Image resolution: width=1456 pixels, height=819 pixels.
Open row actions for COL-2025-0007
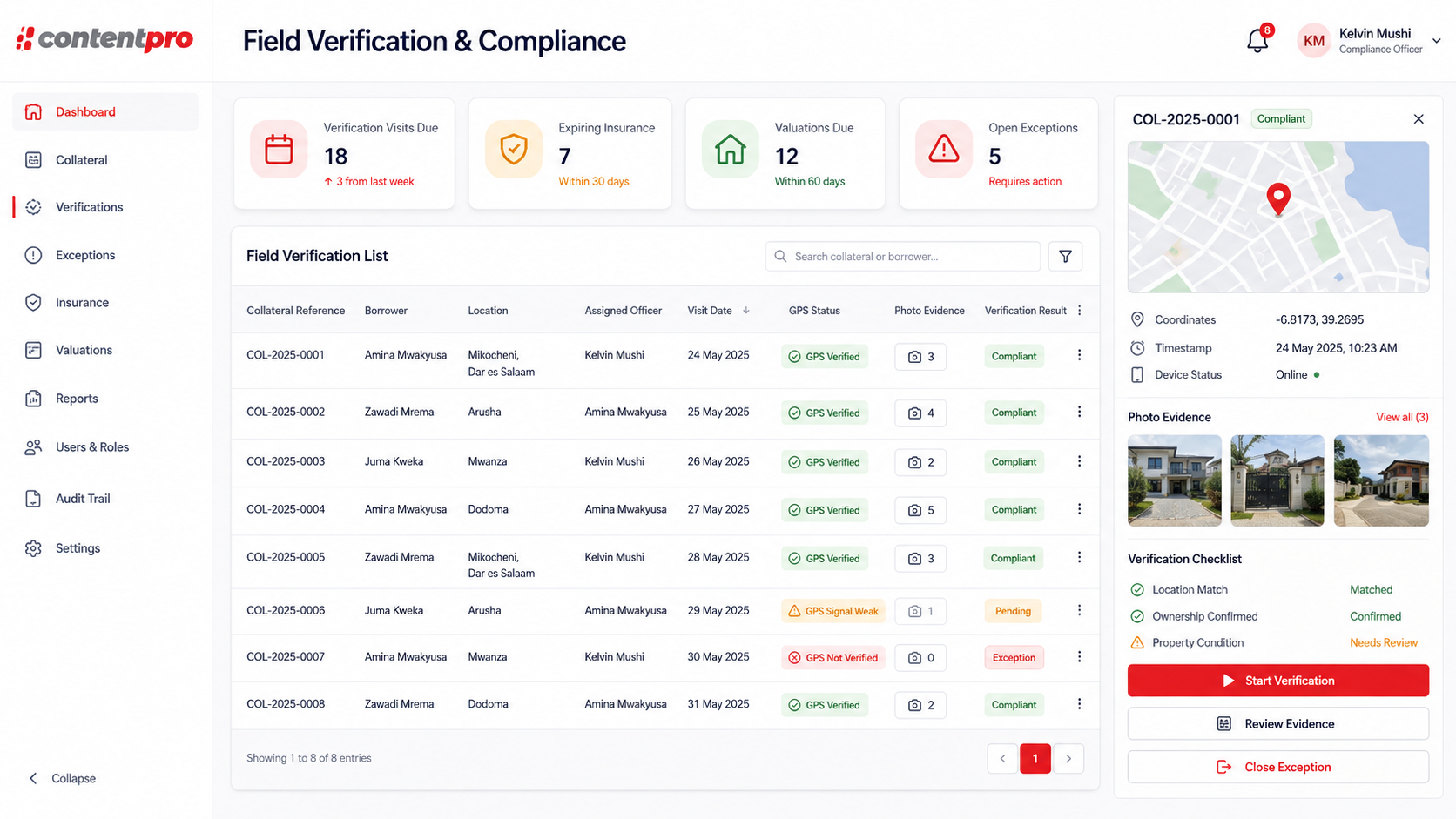pyautogui.click(x=1079, y=657)
